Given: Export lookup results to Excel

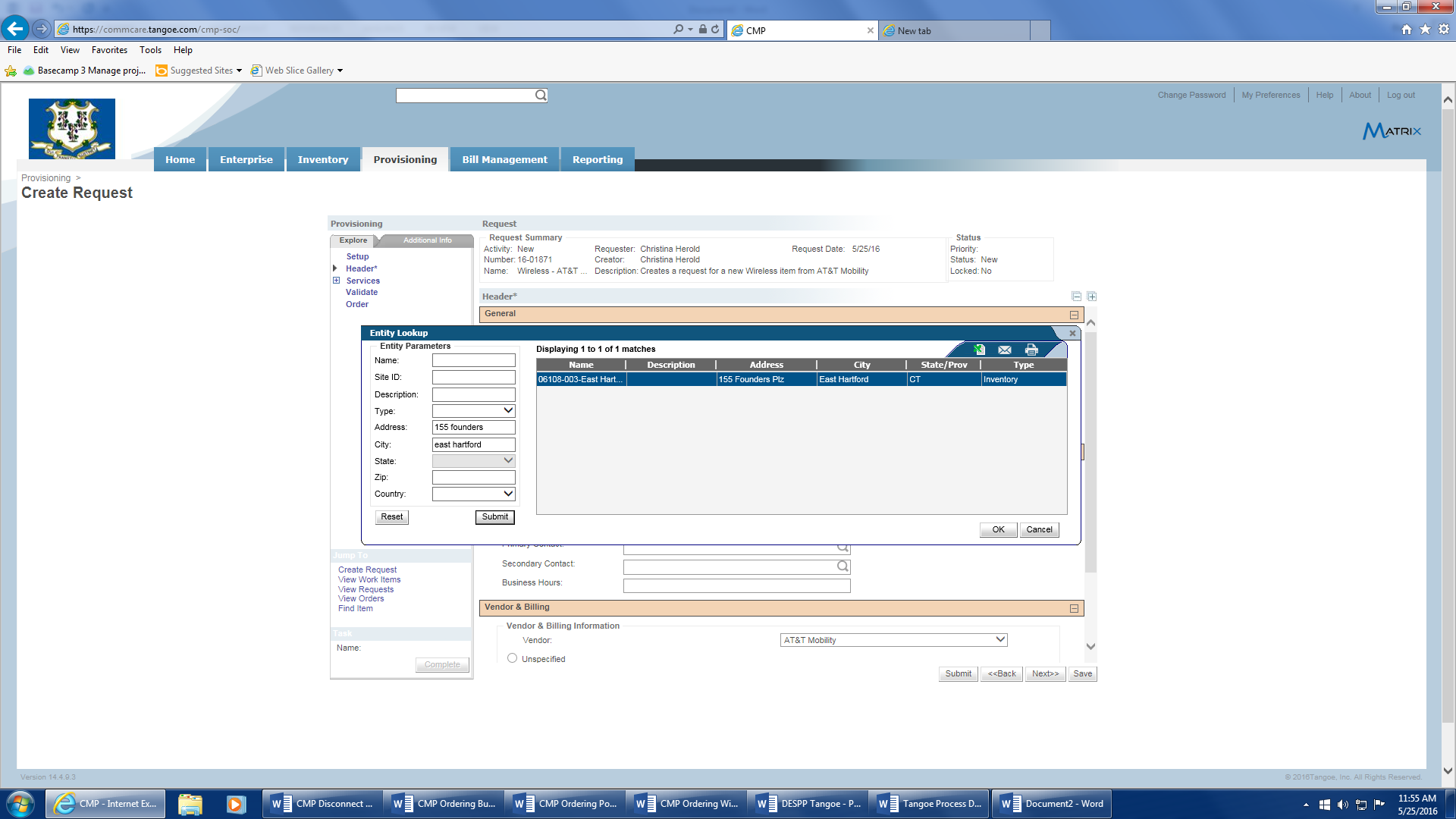Looking at the screenshot, I should 979,350.
